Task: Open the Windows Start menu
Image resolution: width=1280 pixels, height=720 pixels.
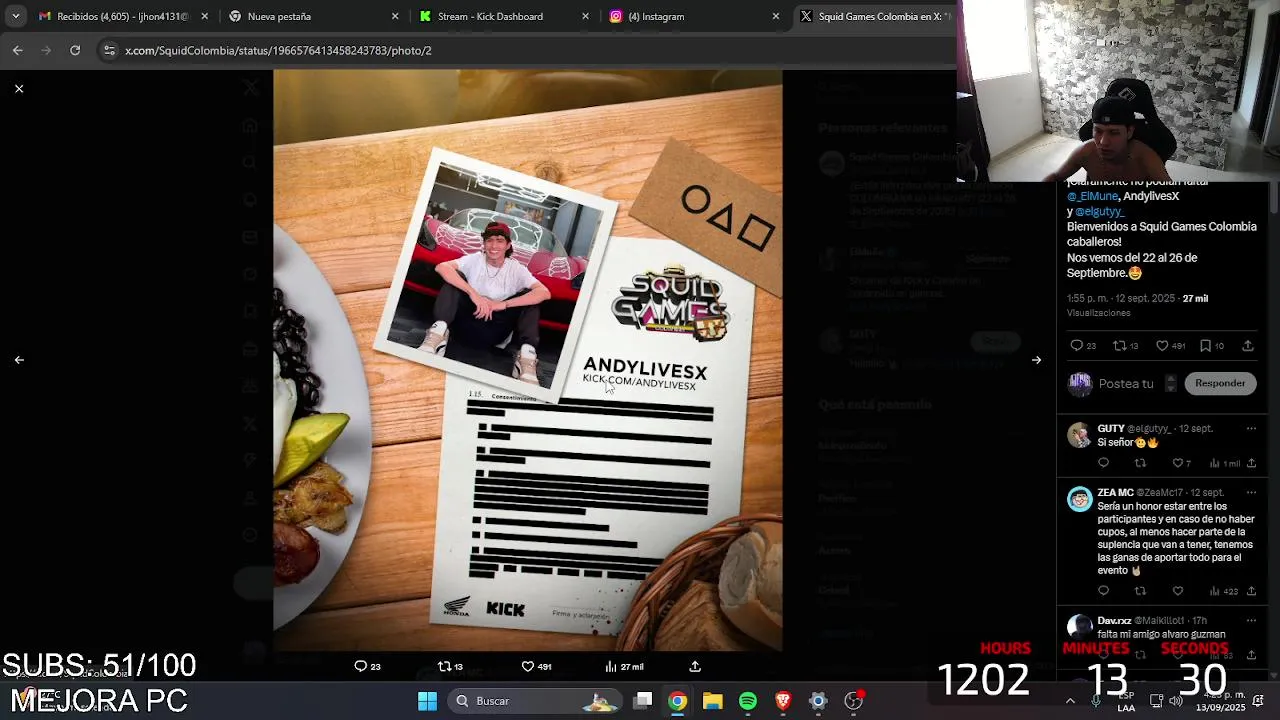Action: [x=427, y=701]
